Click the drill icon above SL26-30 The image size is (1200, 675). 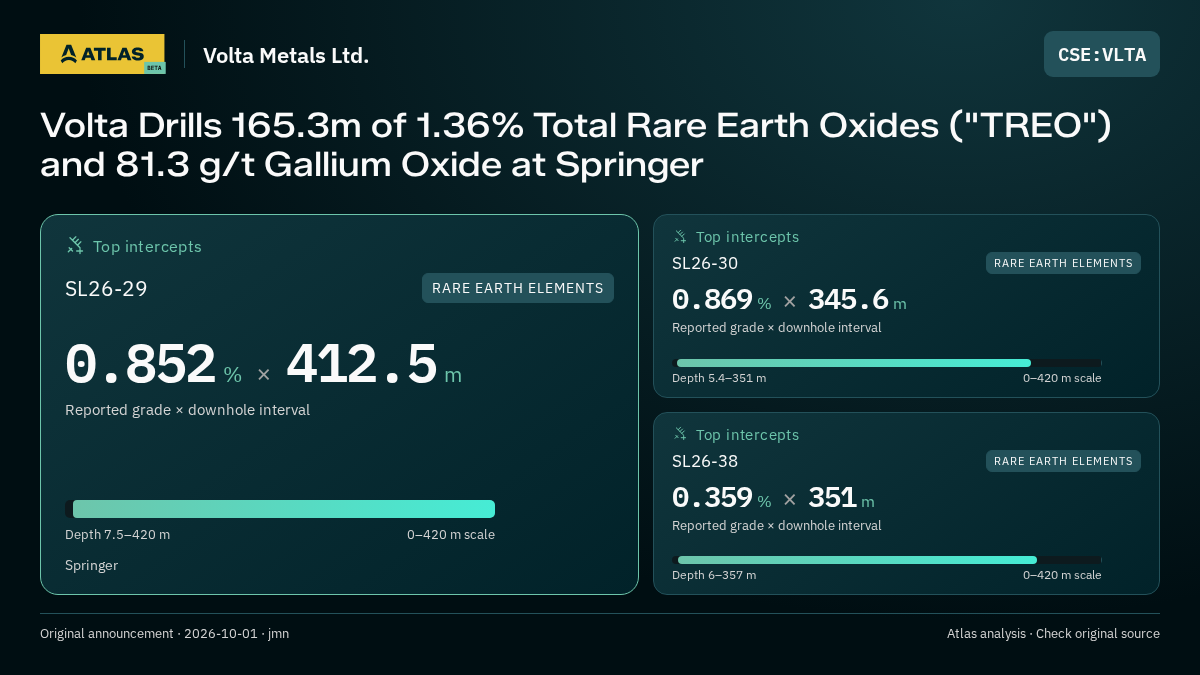coord(680,237)
